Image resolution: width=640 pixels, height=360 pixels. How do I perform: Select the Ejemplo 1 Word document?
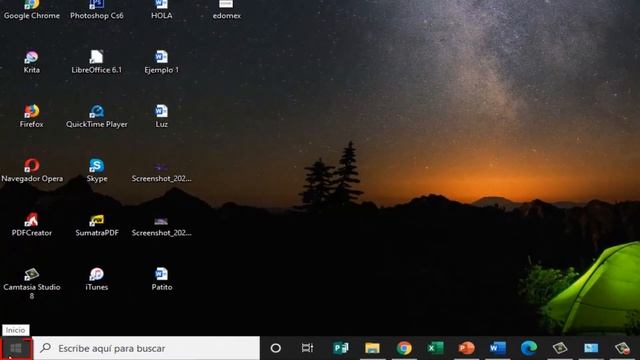pos(162,62)
